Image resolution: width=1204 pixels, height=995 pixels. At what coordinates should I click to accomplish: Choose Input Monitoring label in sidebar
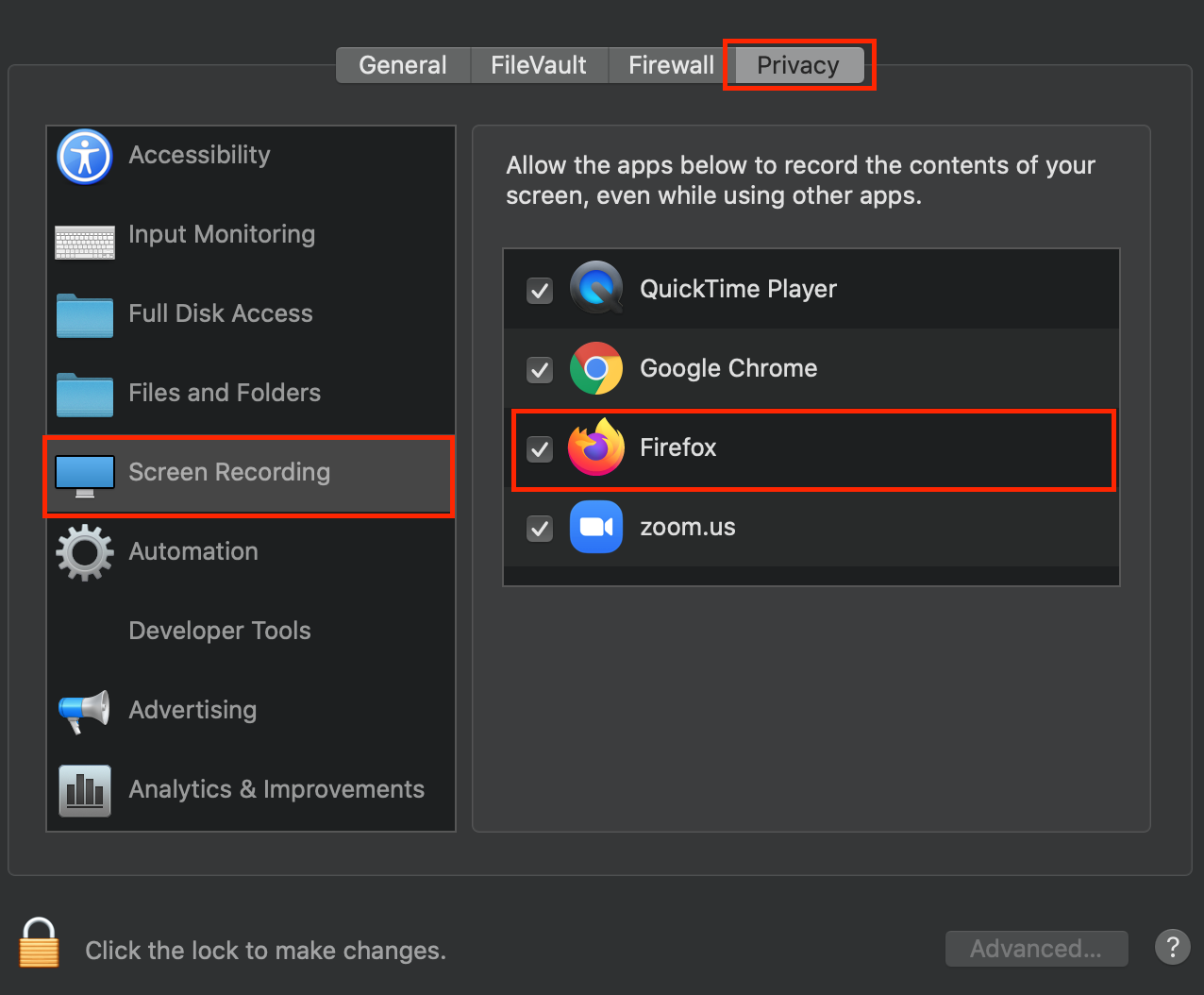coord(222,234)
